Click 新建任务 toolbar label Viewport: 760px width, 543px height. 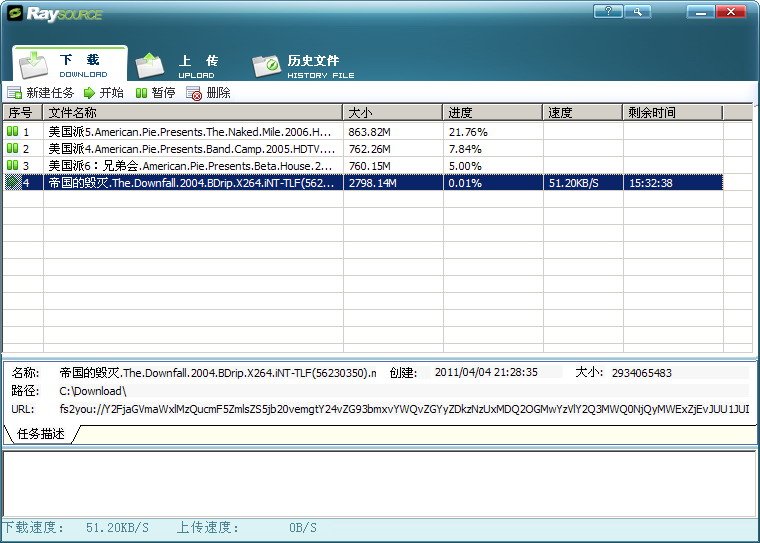coord(50,93)
